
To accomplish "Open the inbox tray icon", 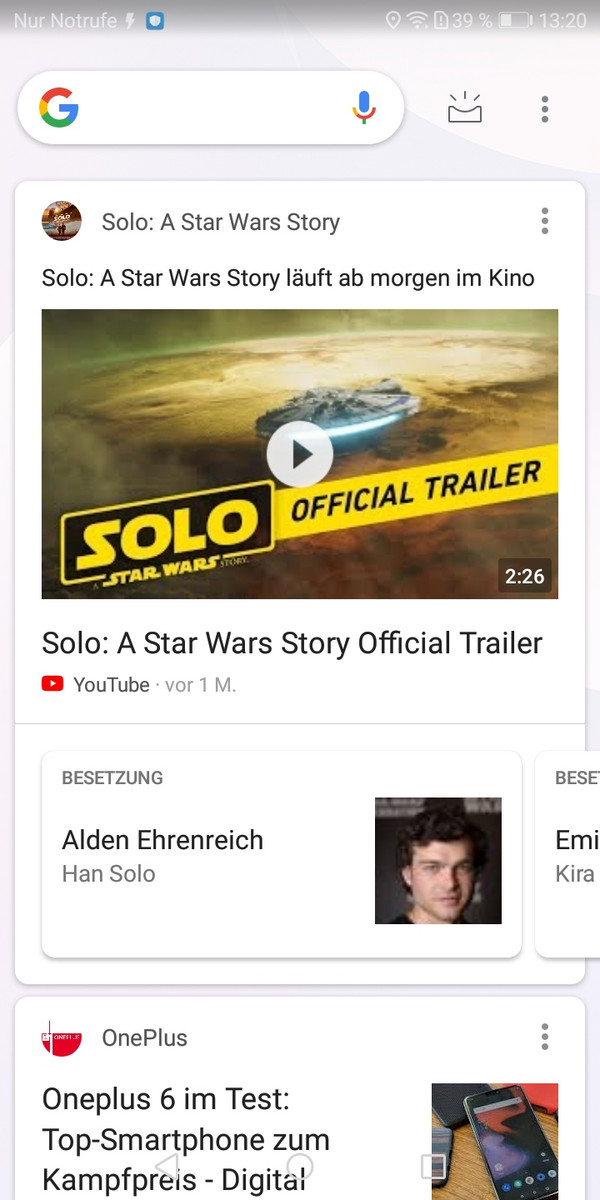I will point(465,108).
